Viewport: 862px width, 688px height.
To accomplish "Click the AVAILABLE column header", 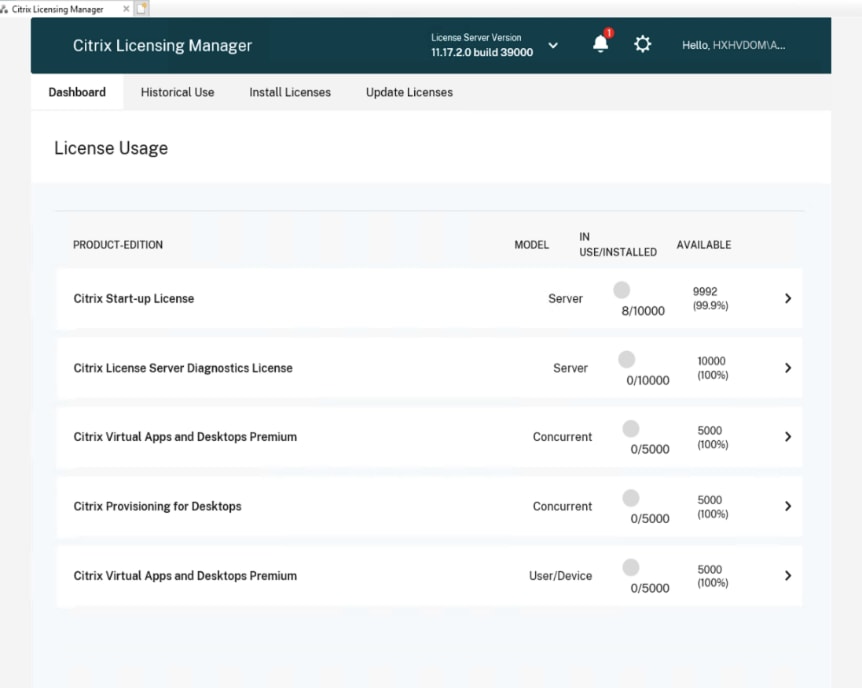I will [x=704, y=245].
